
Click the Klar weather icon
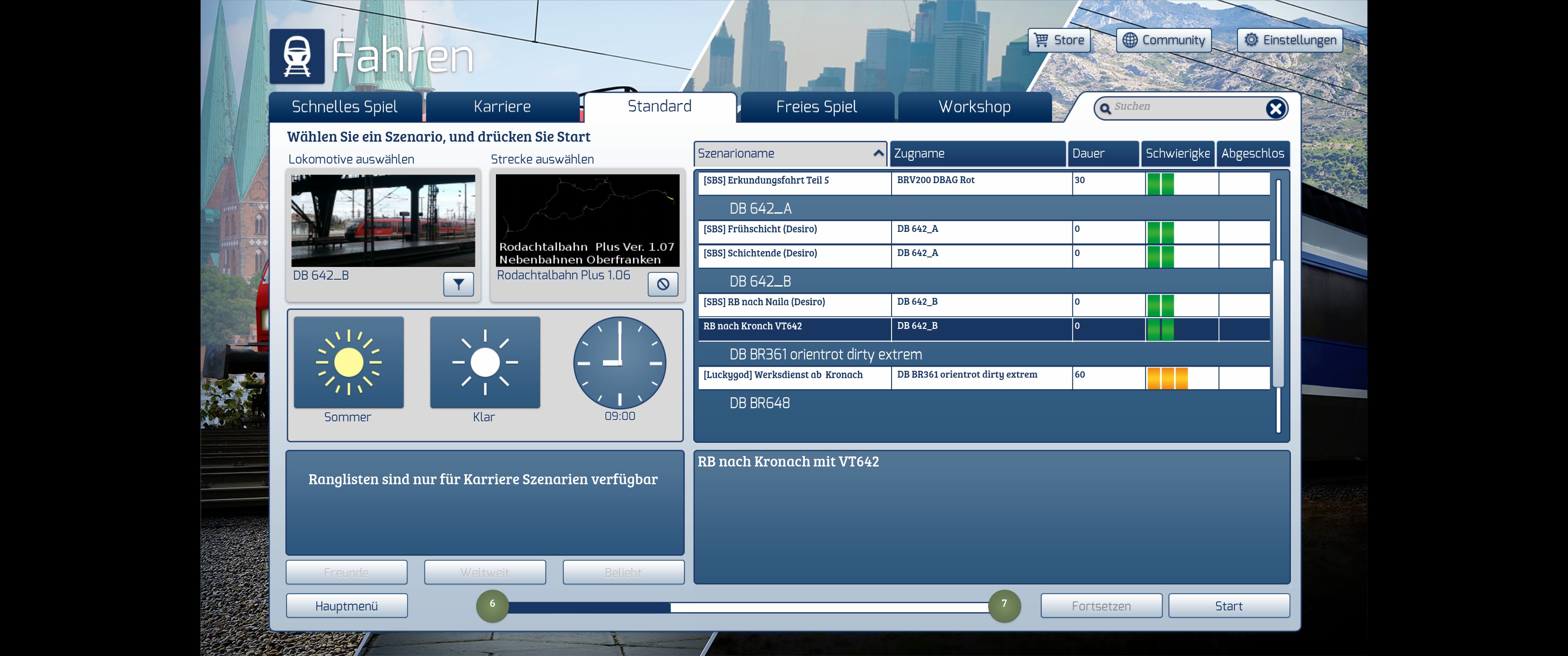click(485, 363)
